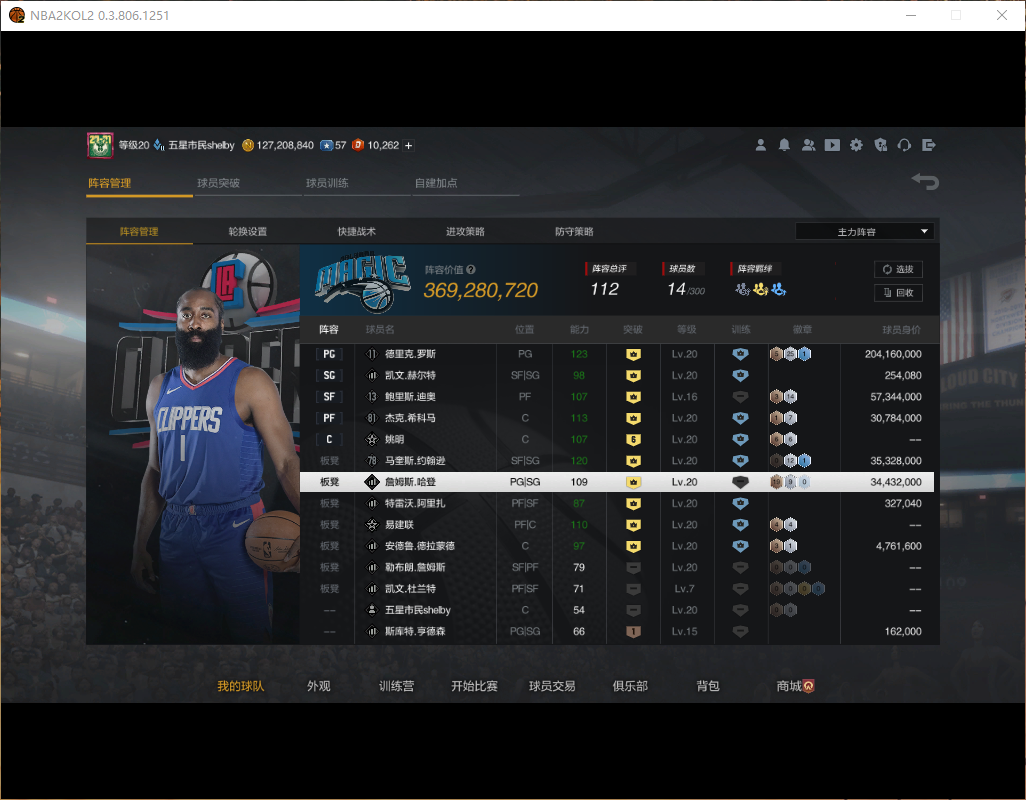Image resolution: width=1026 pixels, height=800 pixels.
Task: Click the C lineup slot
Action: pos(329,440)
